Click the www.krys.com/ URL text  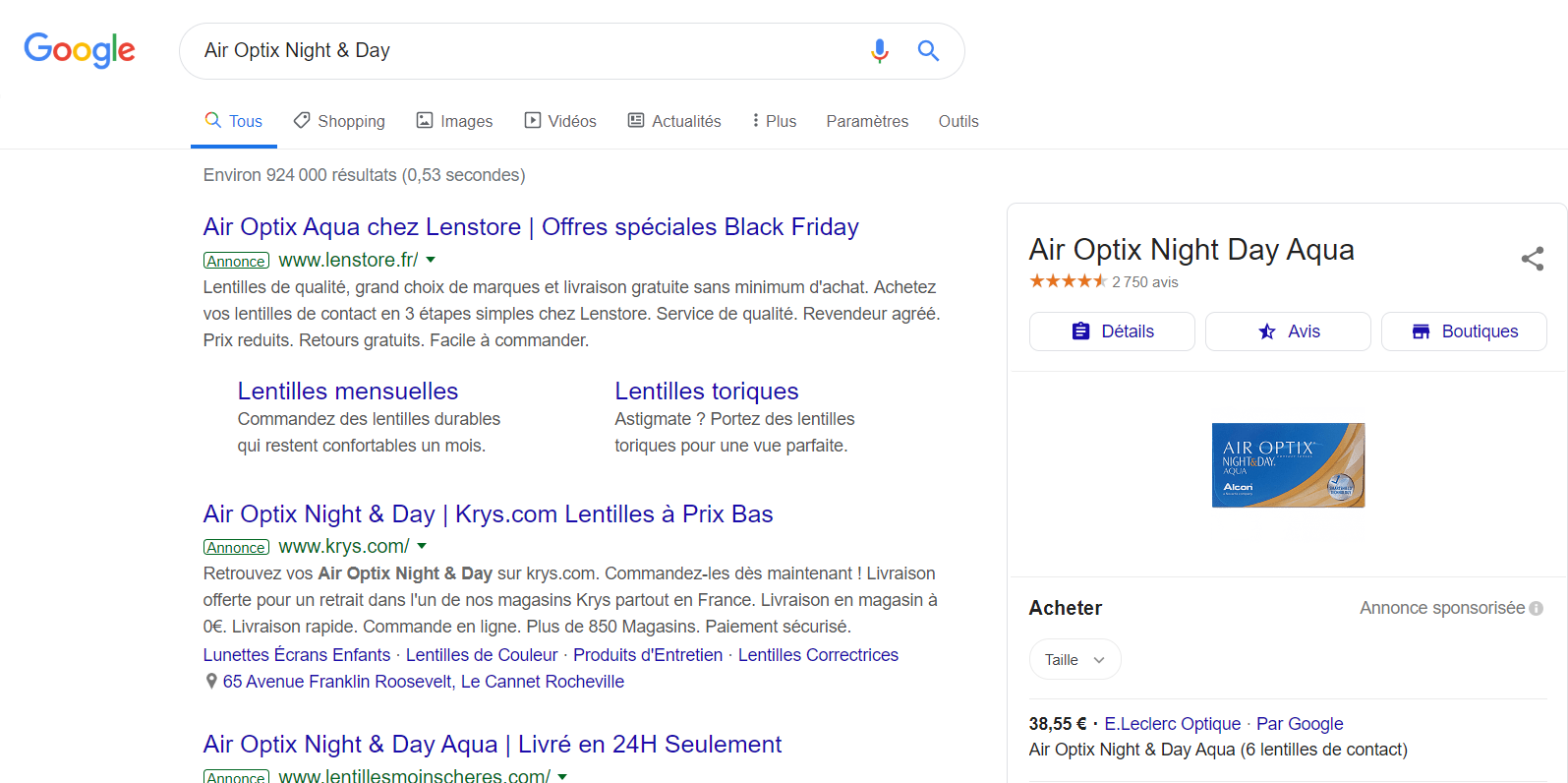pyautogui.click(x=344, y=546)
